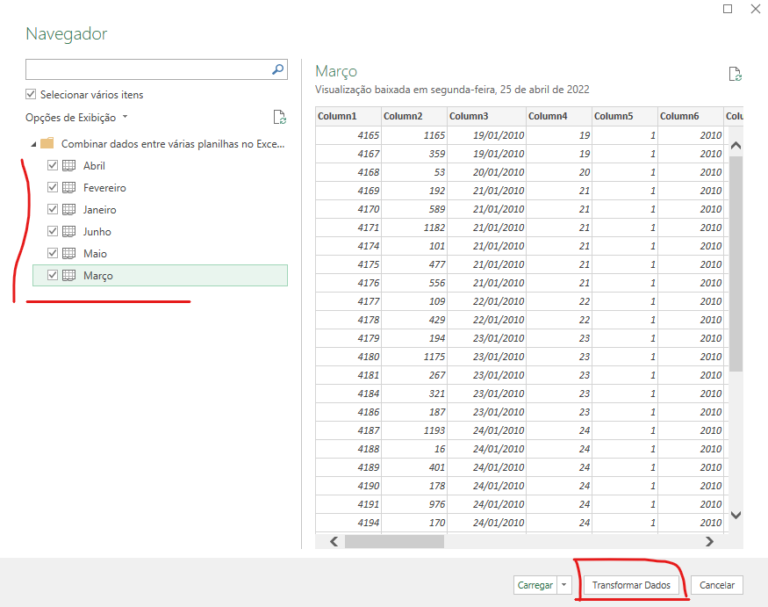Uncheck the Maio sheet checkbox
Screen dimensions: 768x607
[52, 253]
